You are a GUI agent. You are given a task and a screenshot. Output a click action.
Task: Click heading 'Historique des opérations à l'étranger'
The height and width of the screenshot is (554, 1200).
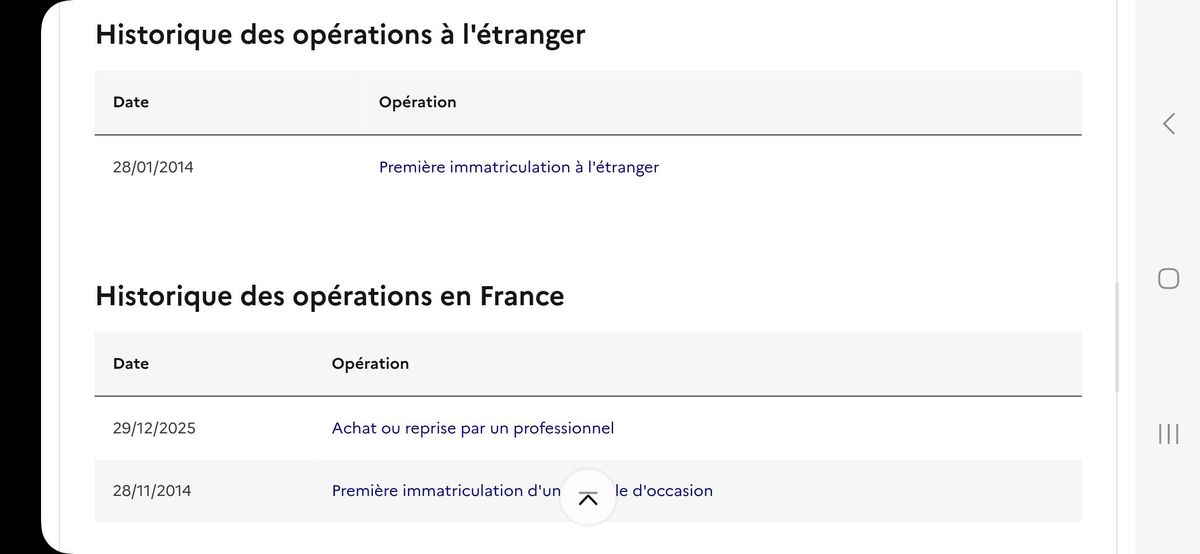tap(340, 34)
